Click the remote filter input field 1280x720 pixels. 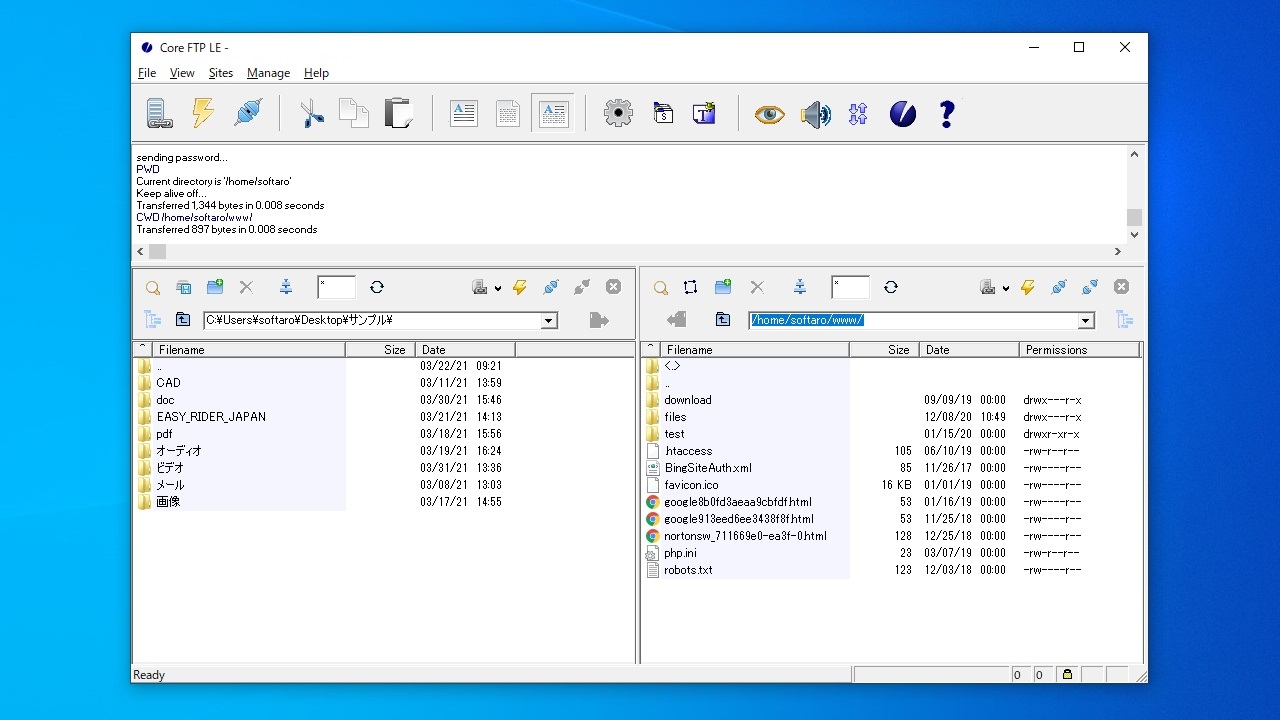coord(850,287)
